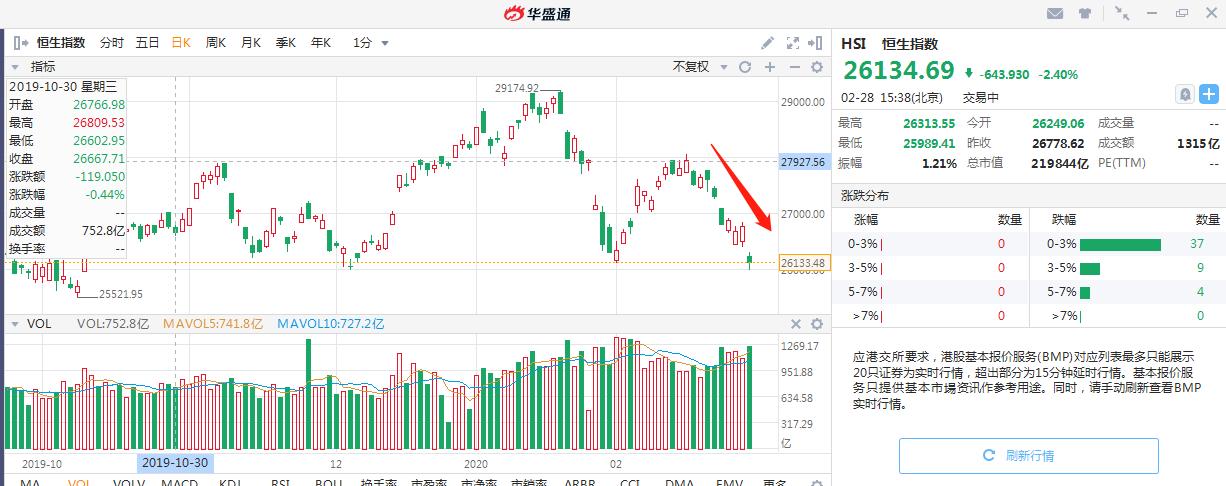
Task: Collapse the VOL sub-chart expander
Action: point(14,324)
